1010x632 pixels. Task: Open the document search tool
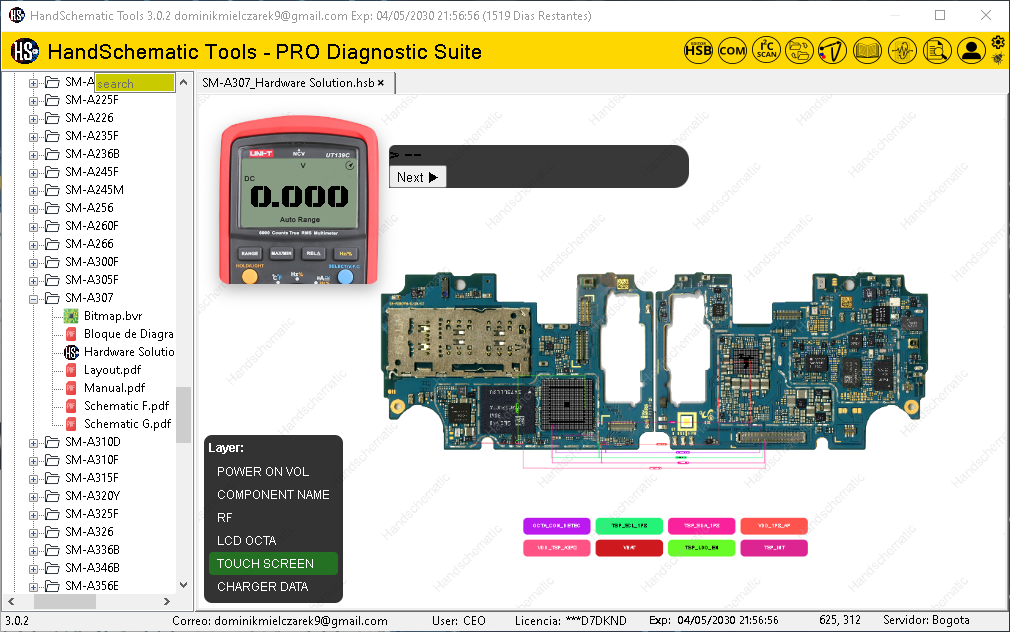coord(937,50)
